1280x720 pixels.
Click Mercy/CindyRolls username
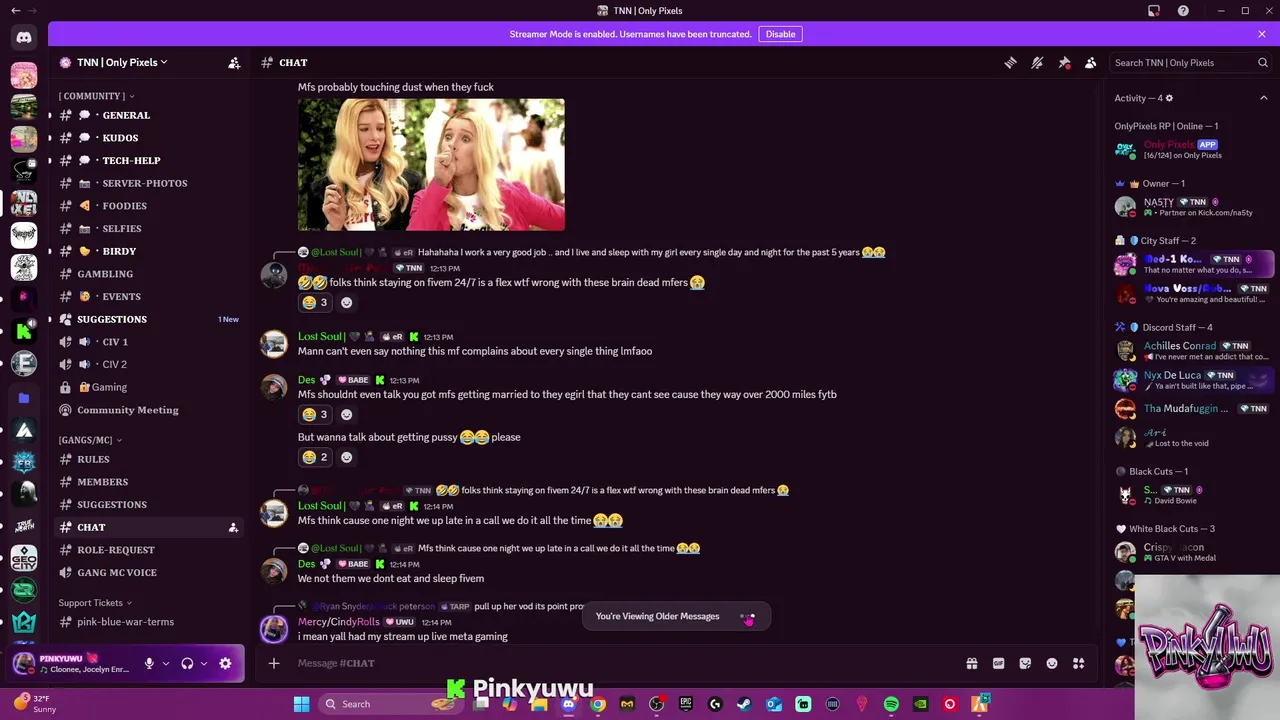(x=339, y=622)
